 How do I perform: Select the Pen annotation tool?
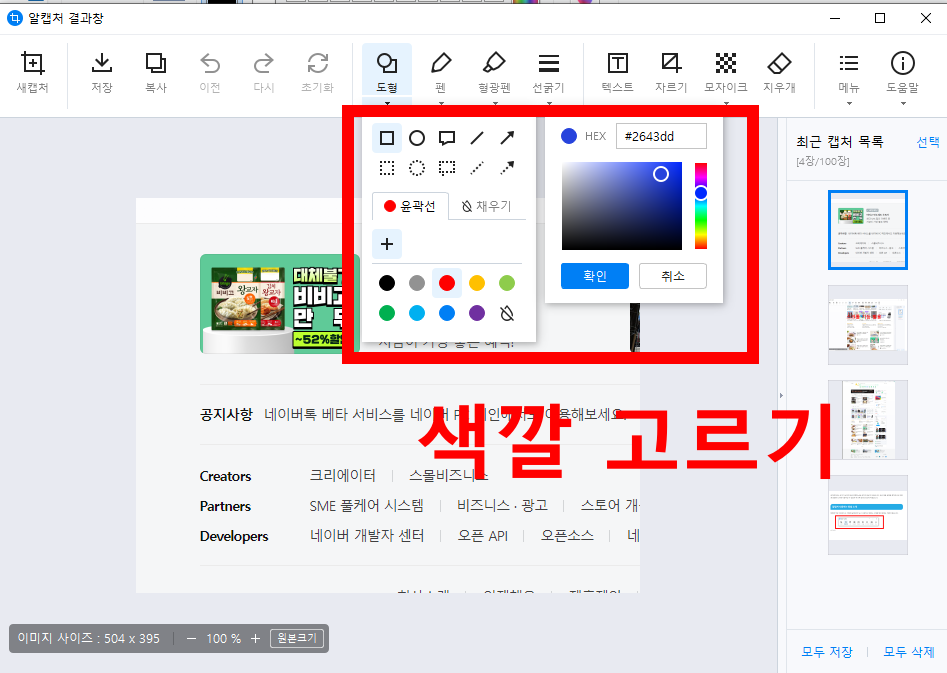click(x=442, y=70)
